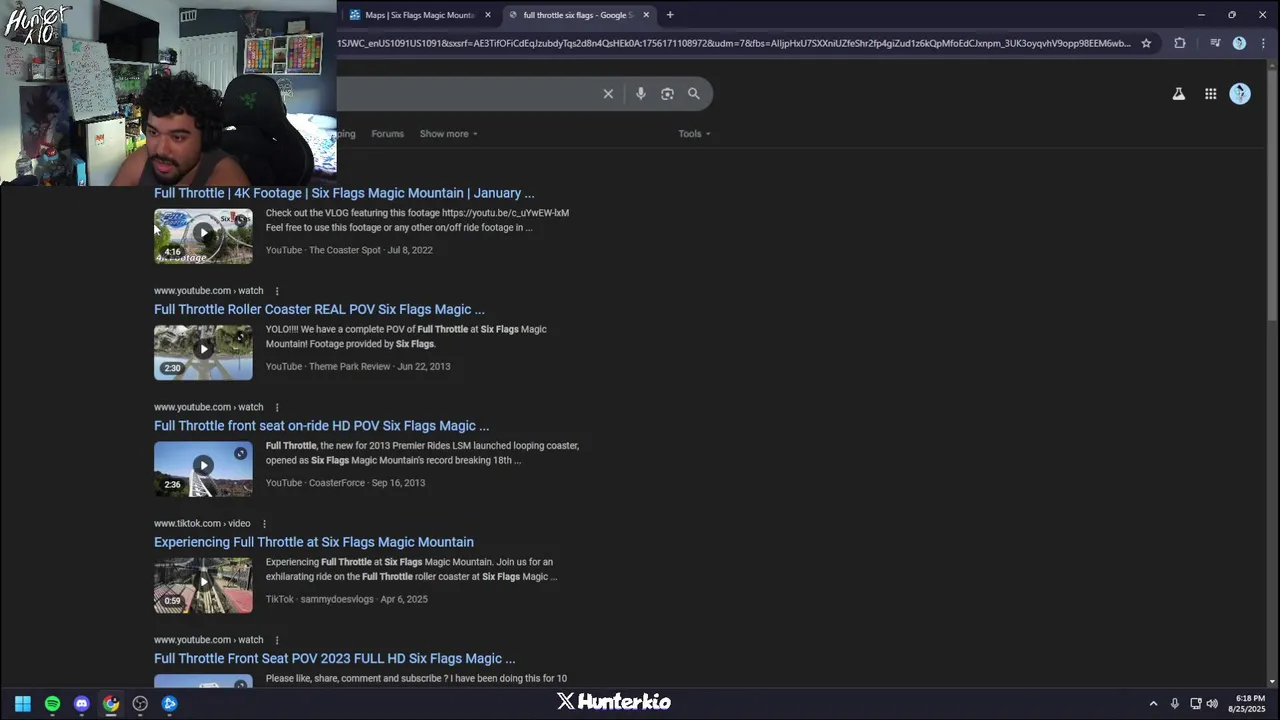Viewport: 1280px width, 720px height.
Task: Open Discord from the taskbar
Action: pyautogui.click(x=82, y=703)
